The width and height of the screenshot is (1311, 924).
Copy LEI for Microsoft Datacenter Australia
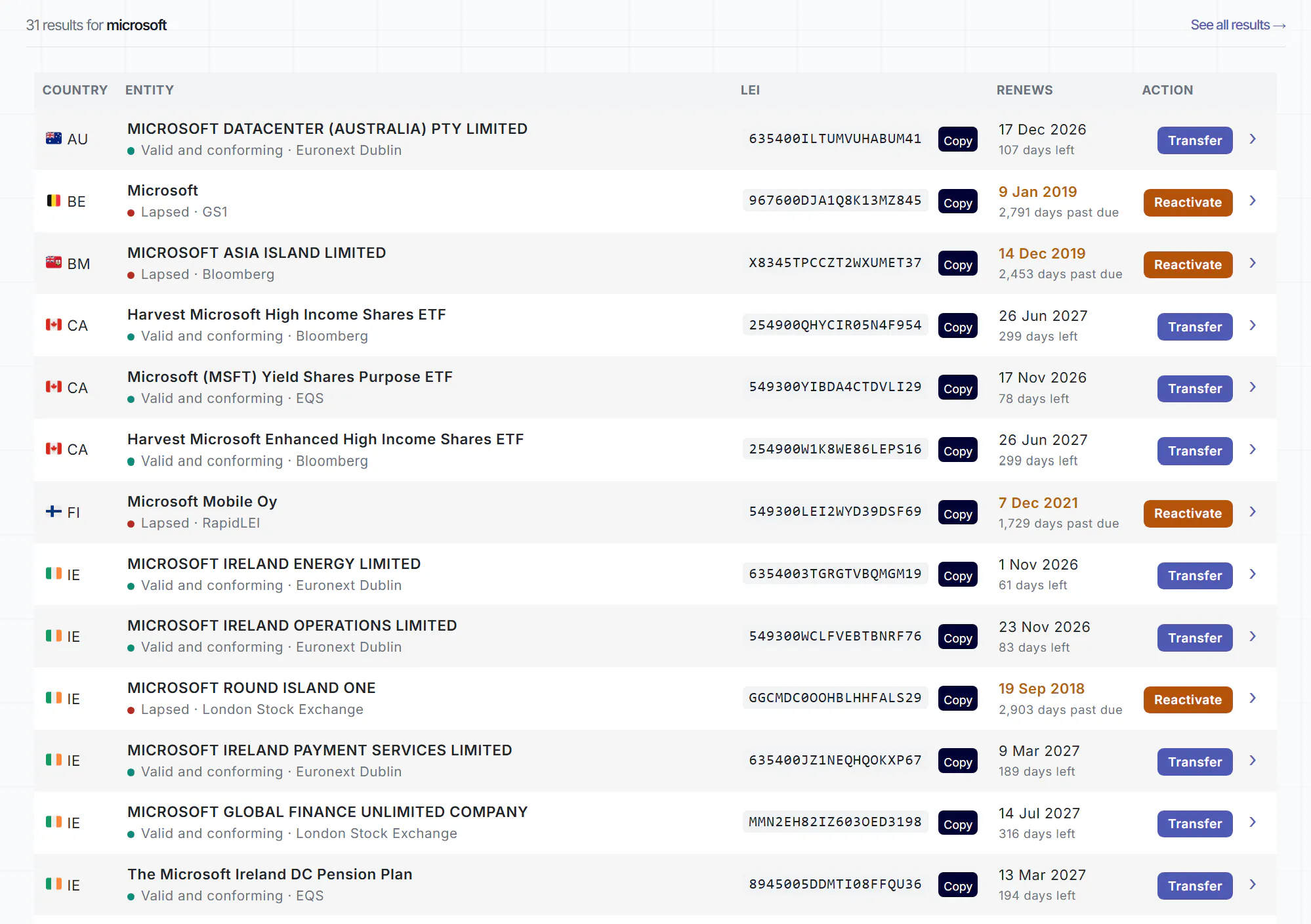[957, 140]
